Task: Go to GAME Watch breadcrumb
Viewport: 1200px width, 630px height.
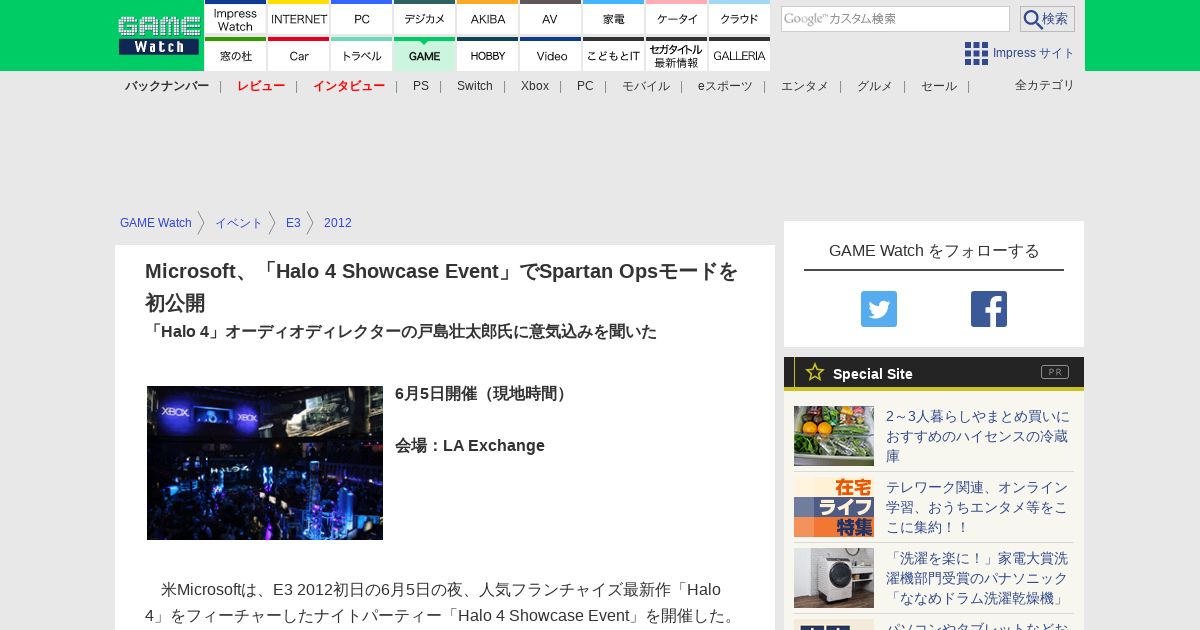Action: click(x=156, y=223)
